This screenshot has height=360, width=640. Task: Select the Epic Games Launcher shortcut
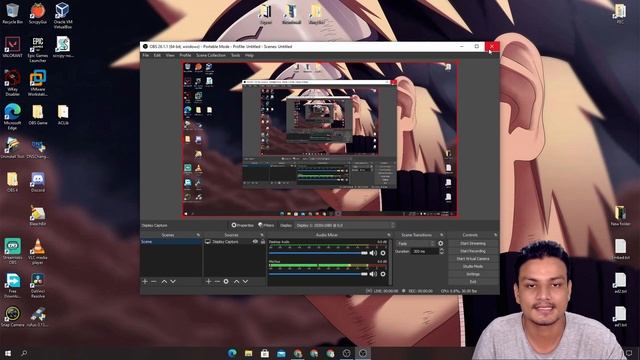38,49
